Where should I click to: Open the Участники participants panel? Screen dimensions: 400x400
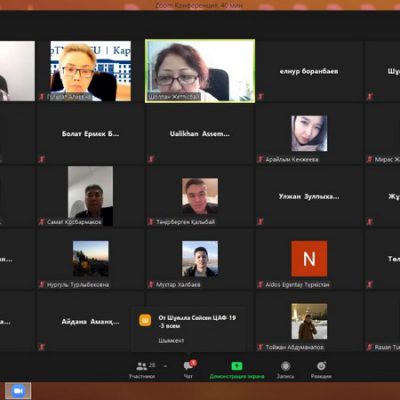coord(142,370)
